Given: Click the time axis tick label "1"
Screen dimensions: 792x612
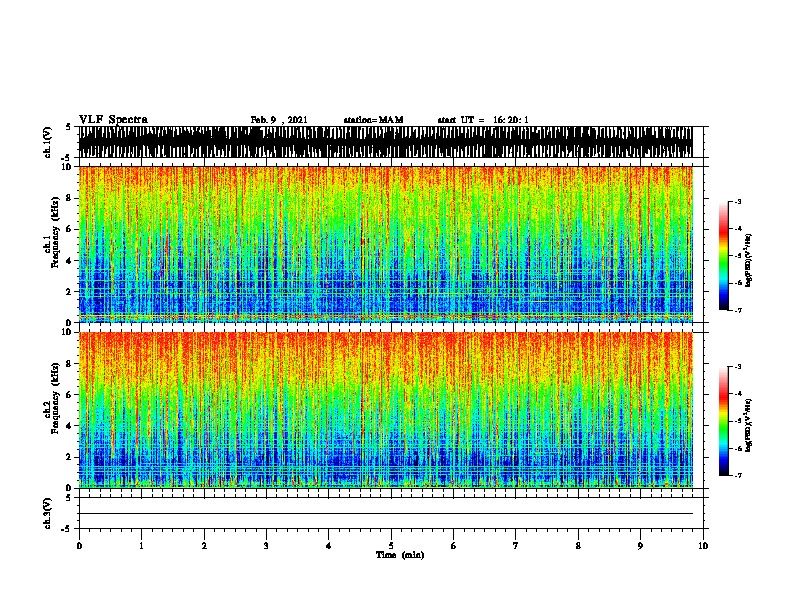Looking at the screenshot, I should [142, 546].
